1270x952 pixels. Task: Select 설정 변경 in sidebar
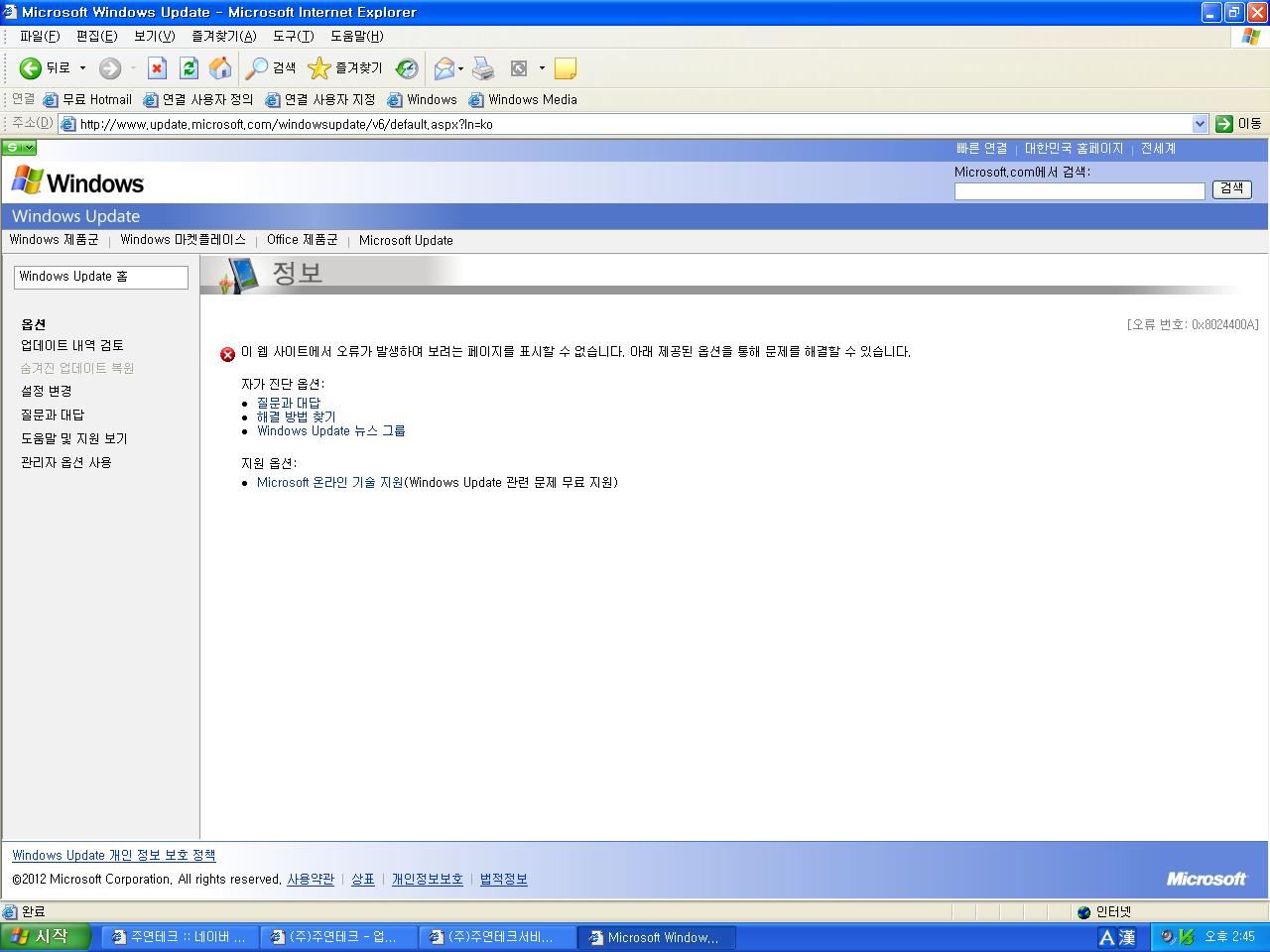46,391
